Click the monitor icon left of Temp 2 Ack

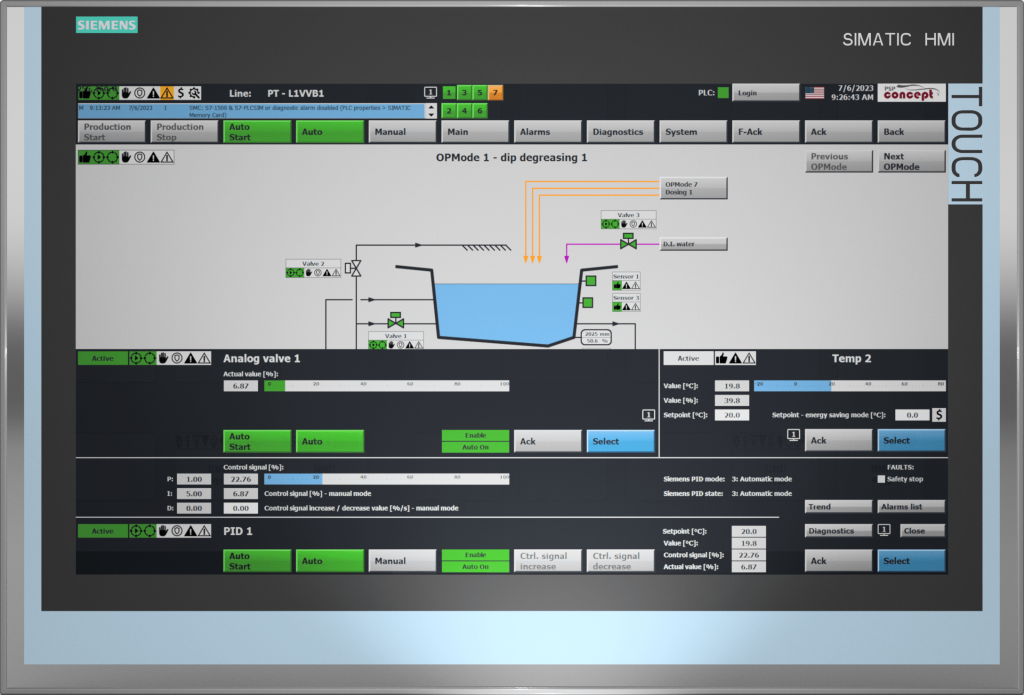tap(793, 434)
